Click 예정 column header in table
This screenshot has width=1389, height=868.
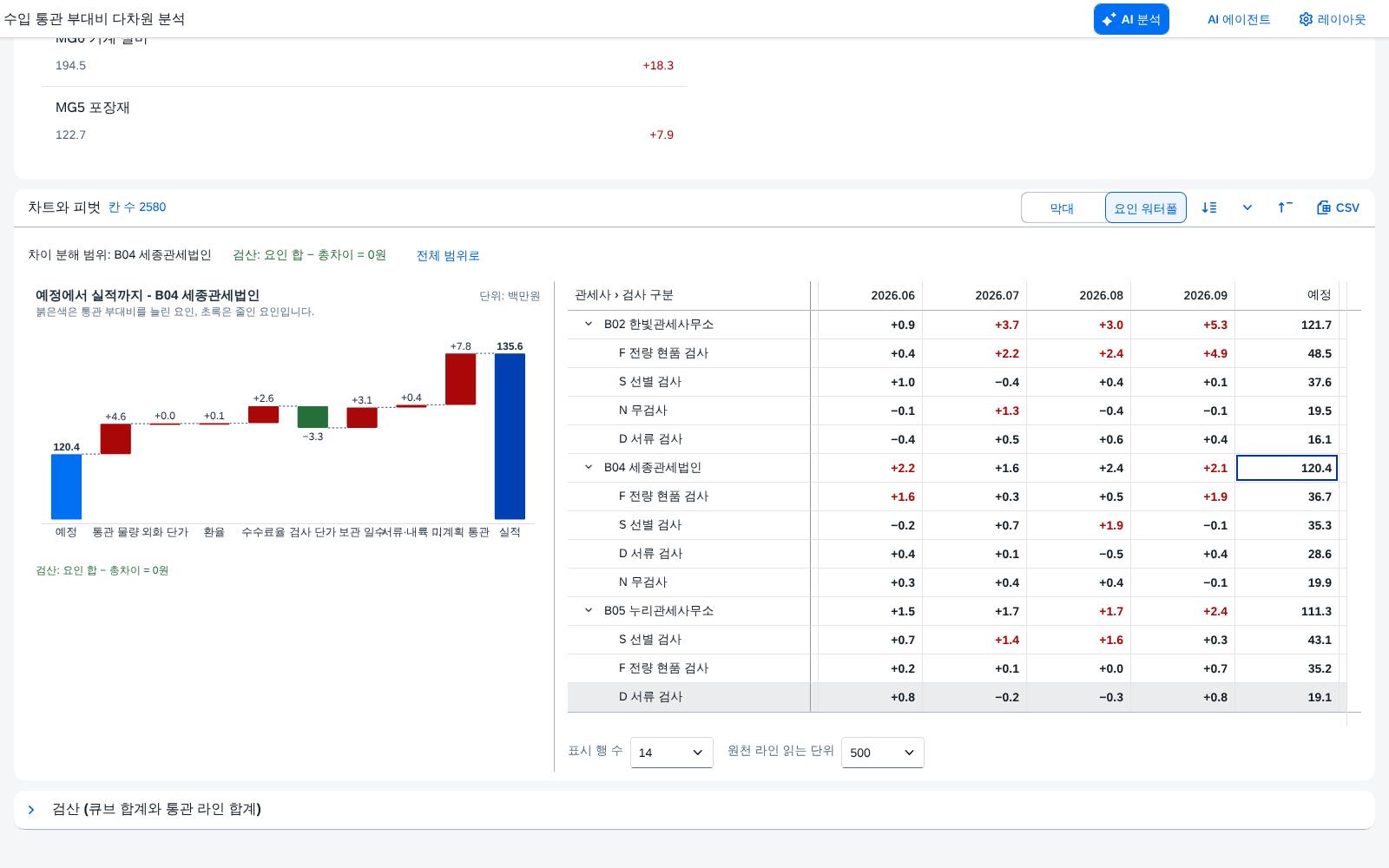click(1287, 295)
